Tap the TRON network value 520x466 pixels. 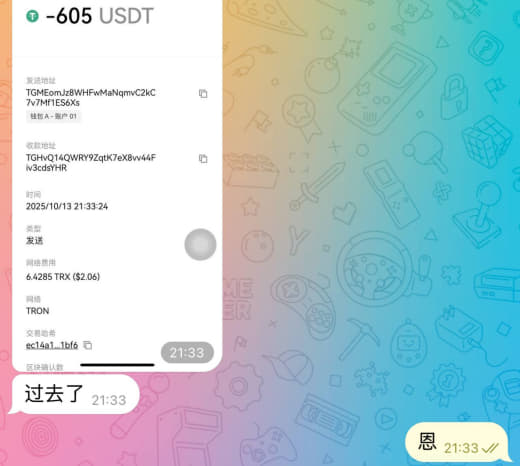click(x=38, y=311)
